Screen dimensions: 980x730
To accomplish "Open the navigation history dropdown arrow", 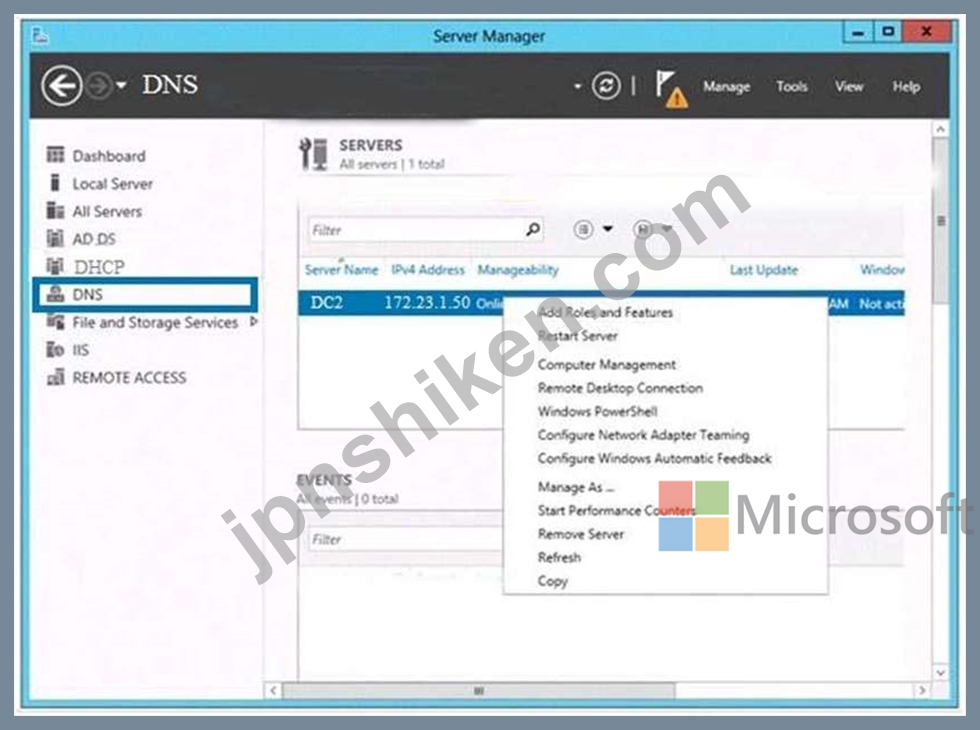I will click(121, 85).
